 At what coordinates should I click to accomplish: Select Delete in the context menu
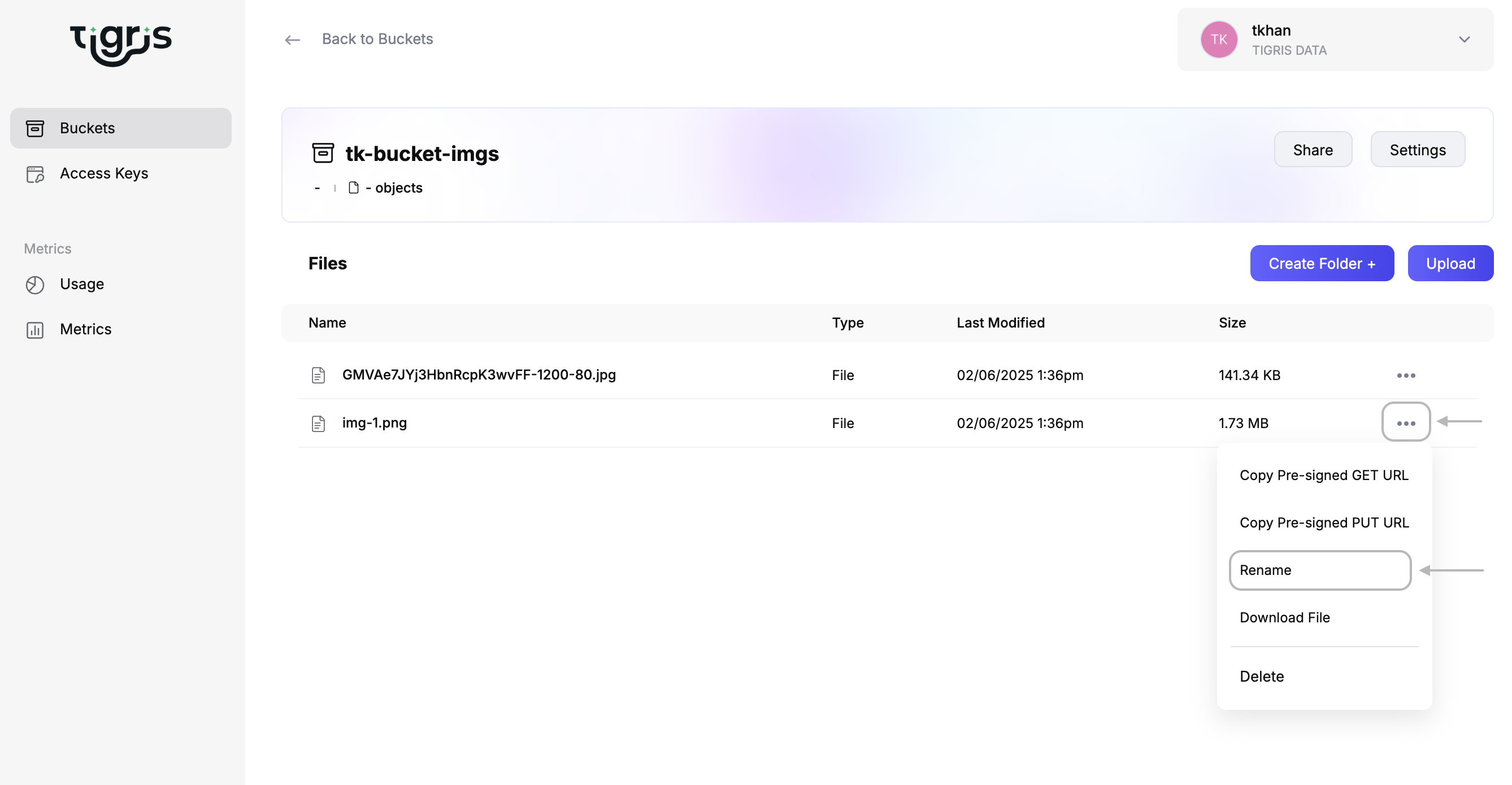[1261, 676]
